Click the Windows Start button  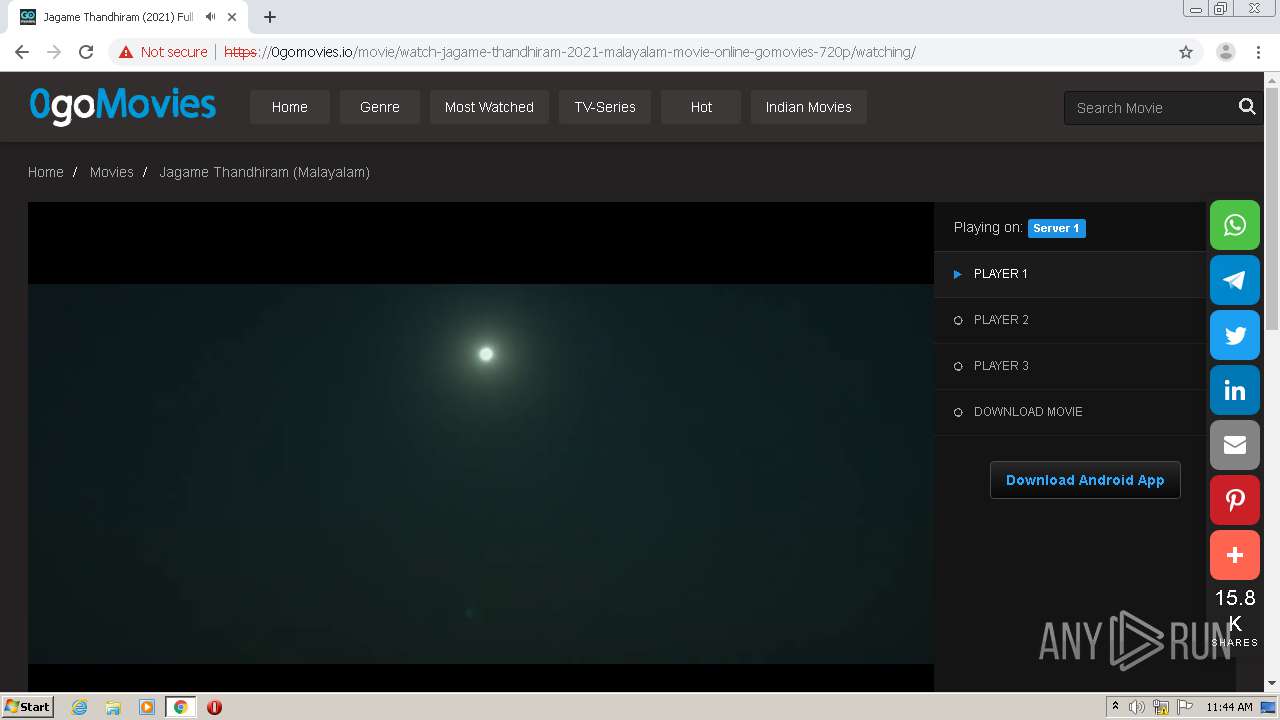[28, 707]
